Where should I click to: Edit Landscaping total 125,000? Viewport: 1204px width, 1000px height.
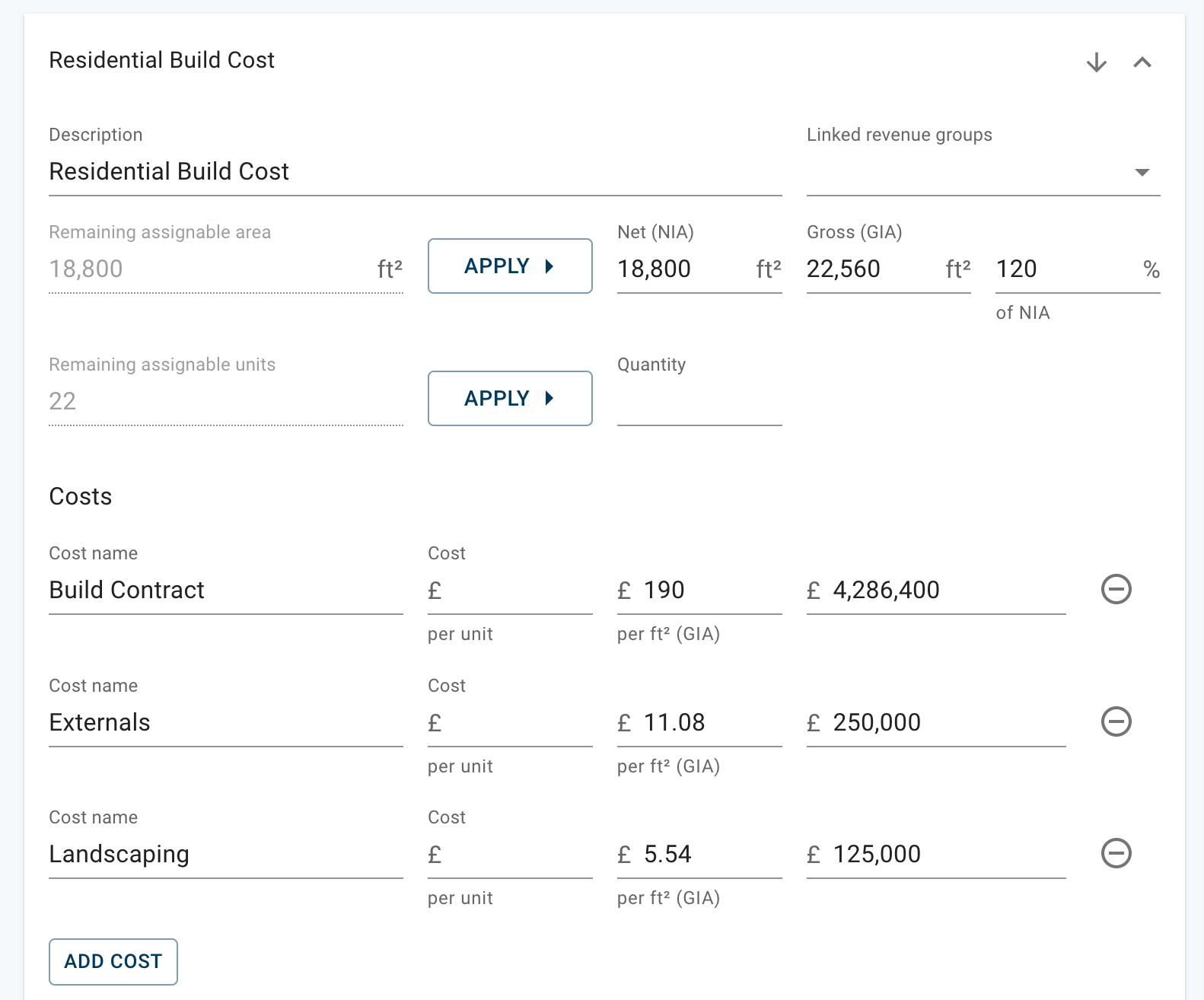point(936,855)
